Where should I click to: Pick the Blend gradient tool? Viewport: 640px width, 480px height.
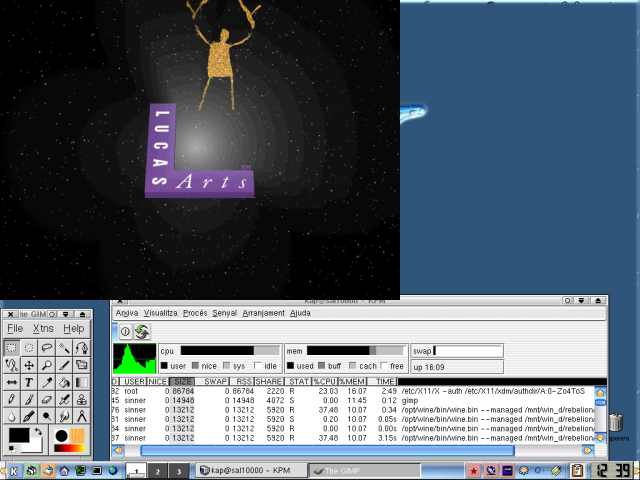82,382
